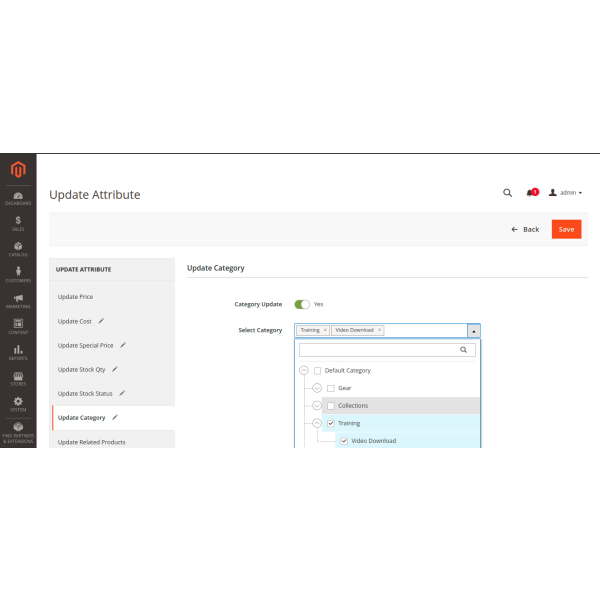Toggle the Category Update switch
Screen dimensions: 600x600
[302, 304]
